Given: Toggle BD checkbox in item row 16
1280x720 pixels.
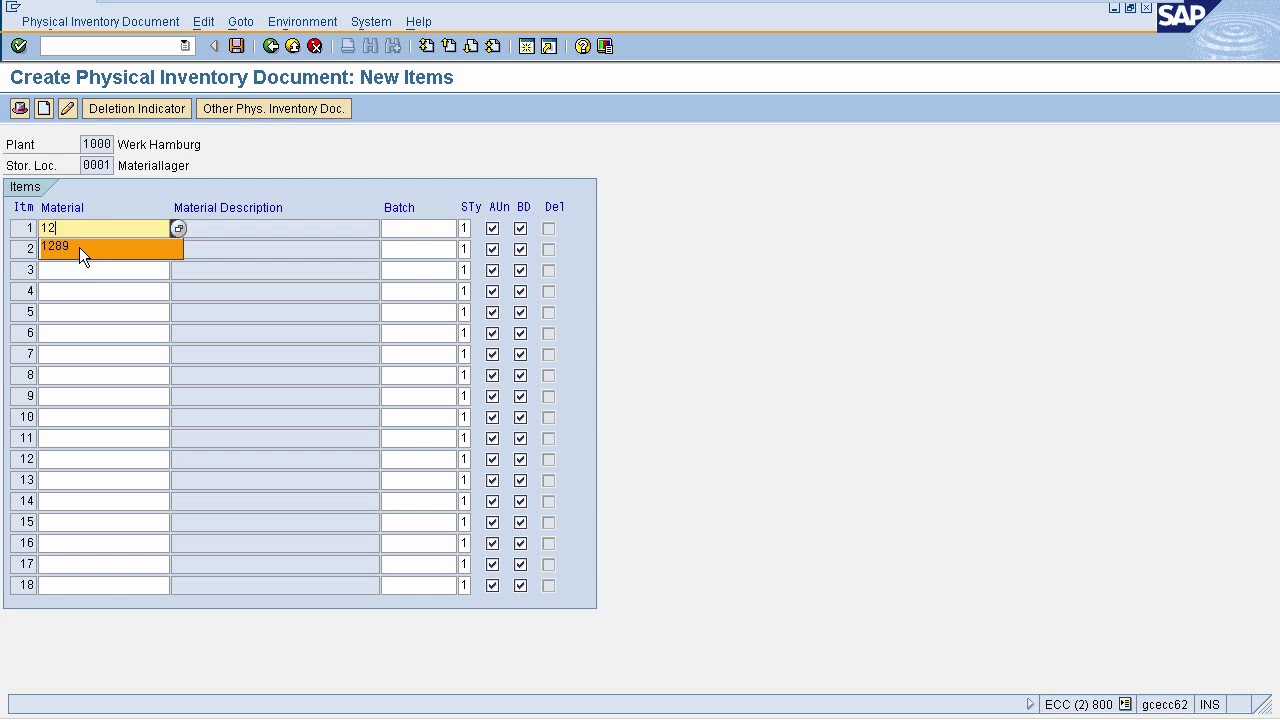Looking at the screenshot, I should pos(520,544).
